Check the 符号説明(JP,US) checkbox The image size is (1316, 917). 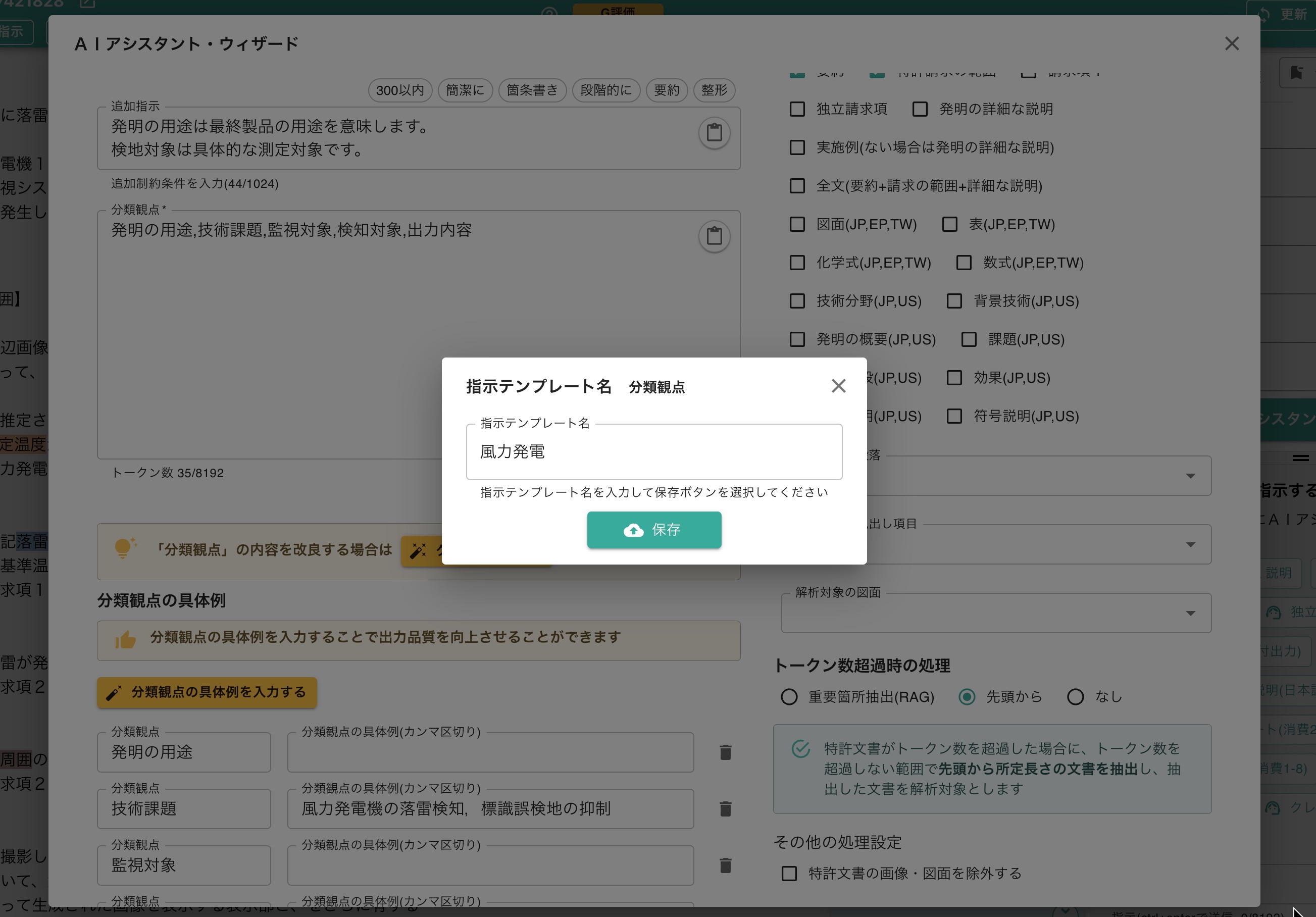[x=954, y=416]
